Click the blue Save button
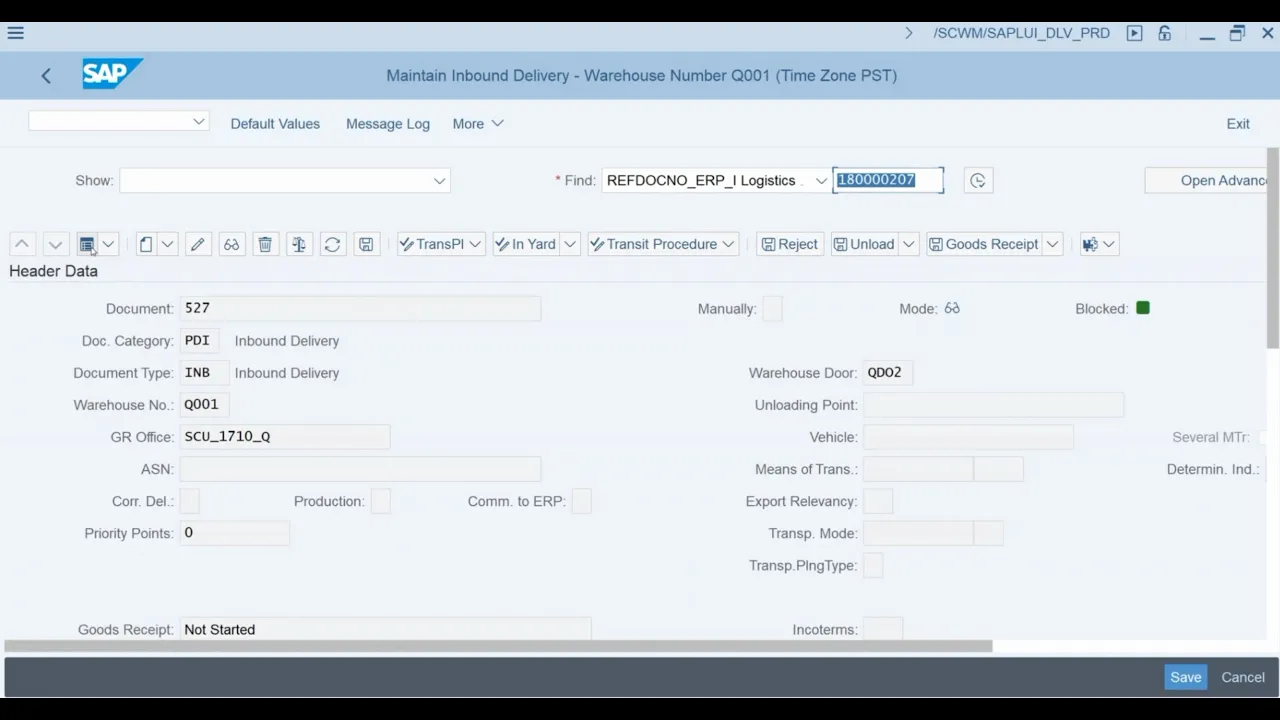 click(x=1186, y=677)
